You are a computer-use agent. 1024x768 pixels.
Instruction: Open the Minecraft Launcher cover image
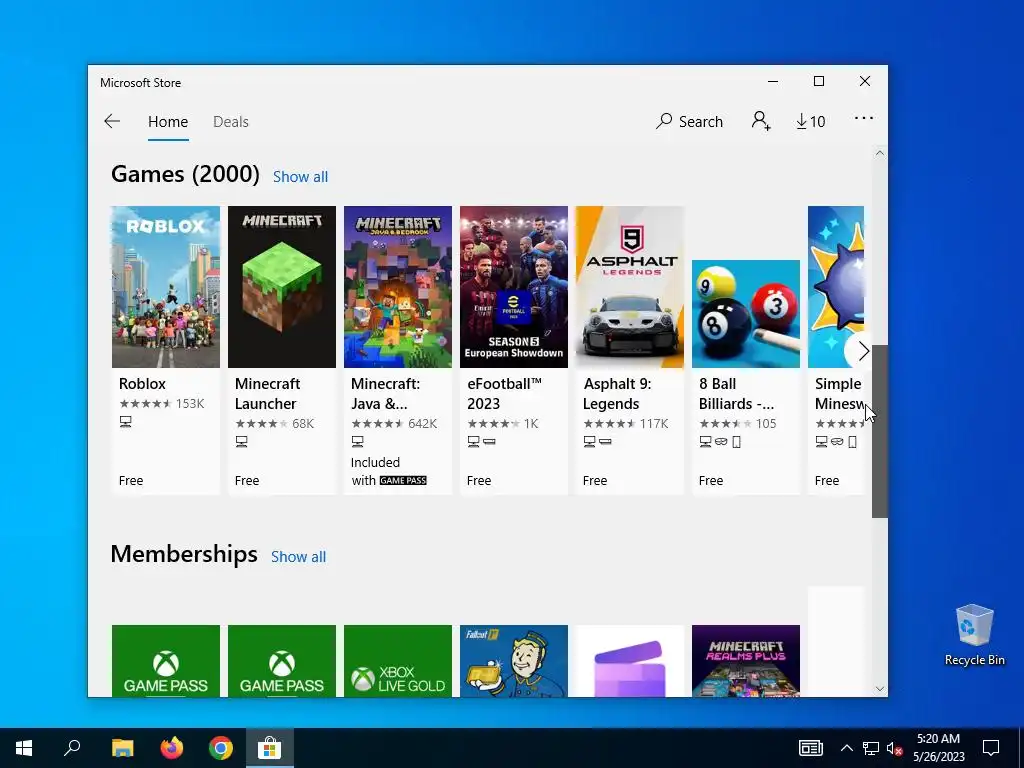tap(281, 287)
